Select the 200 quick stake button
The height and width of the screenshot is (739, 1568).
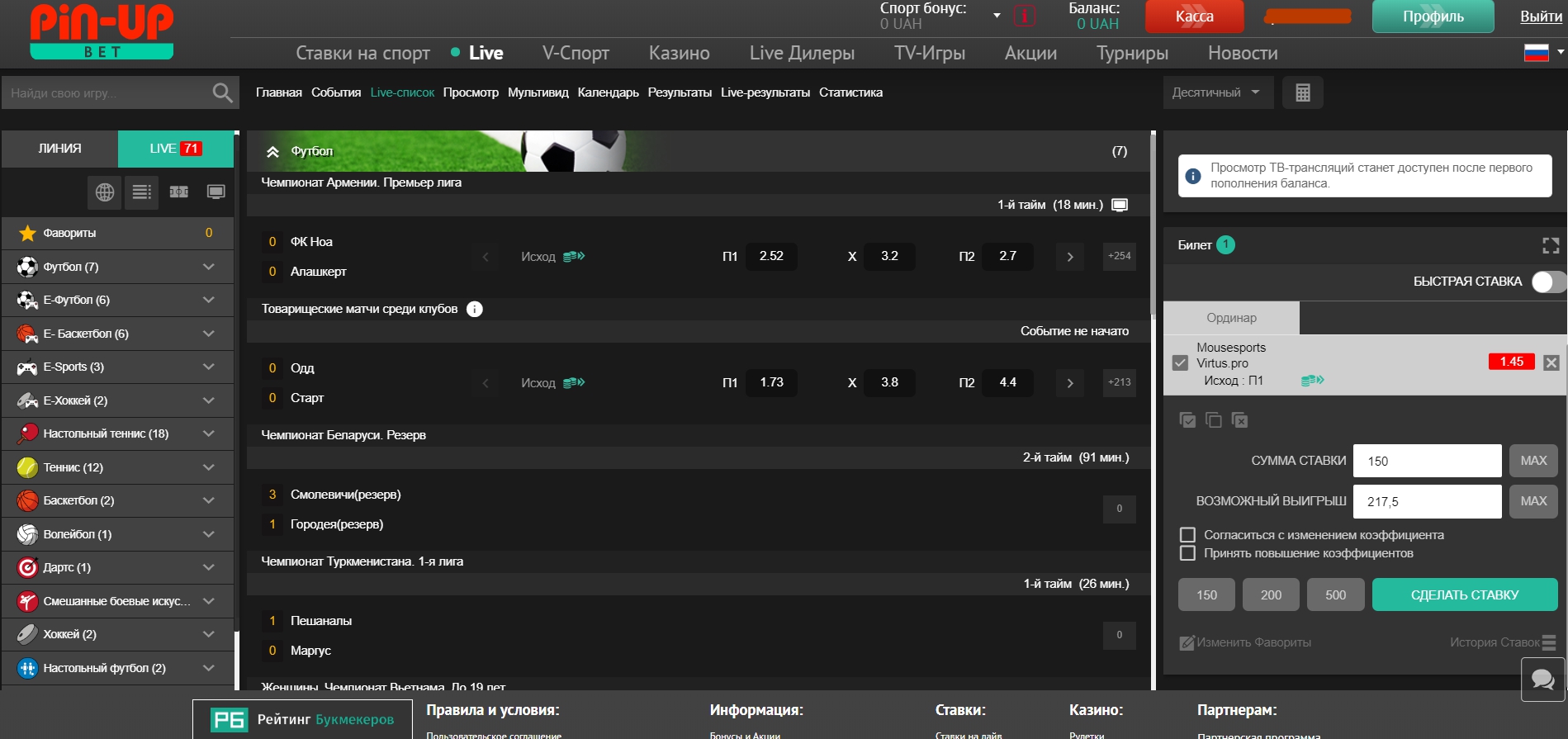pos(1272,595)
